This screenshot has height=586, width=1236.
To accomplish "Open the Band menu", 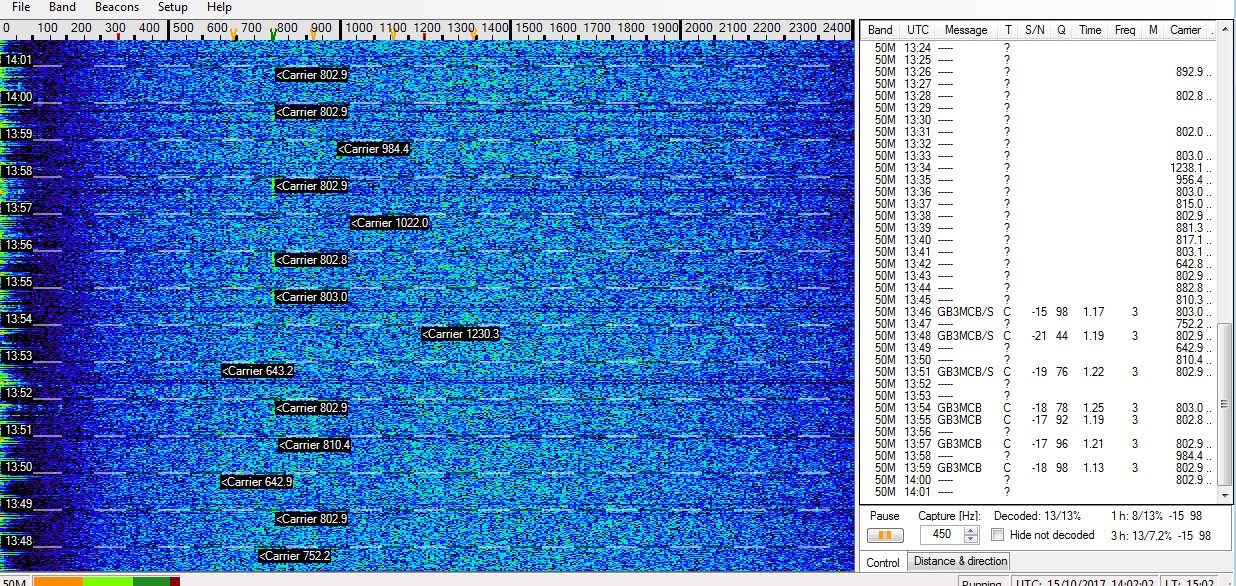I will 62,7.
